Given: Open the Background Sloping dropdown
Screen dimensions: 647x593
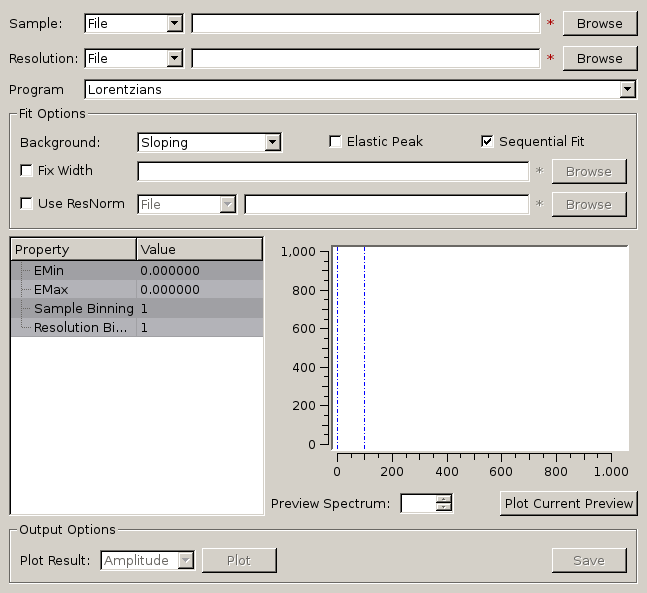Looking at the screenshot, I should 209,143.
